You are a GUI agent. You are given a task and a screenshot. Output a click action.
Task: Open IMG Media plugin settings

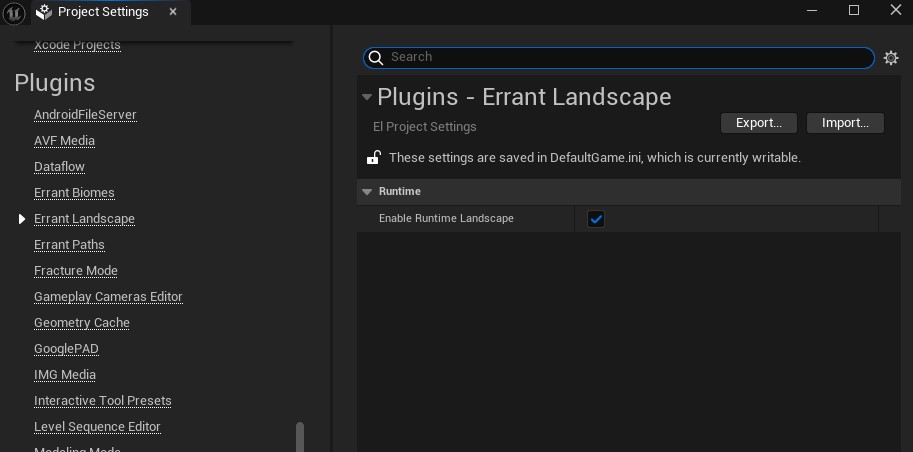tap(65, 375)
